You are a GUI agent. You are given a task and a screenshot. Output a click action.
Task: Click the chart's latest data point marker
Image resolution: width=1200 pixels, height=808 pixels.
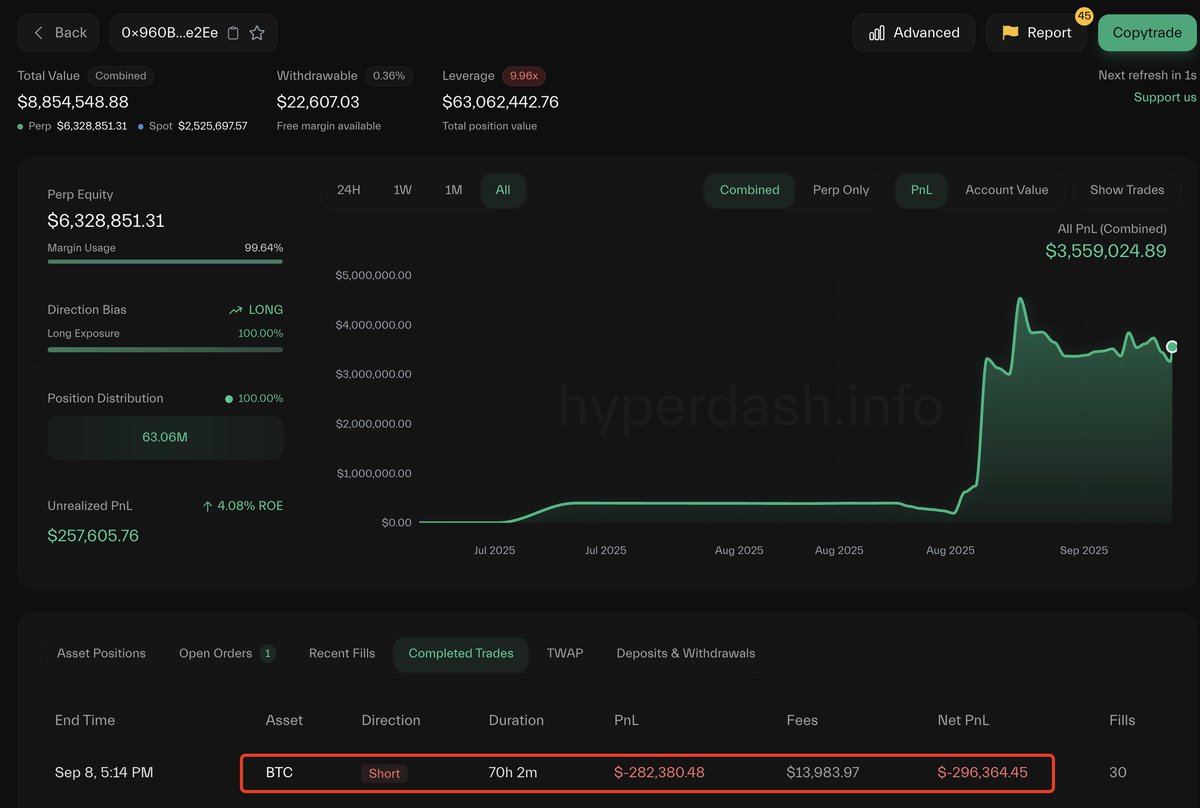(1172, 347)
